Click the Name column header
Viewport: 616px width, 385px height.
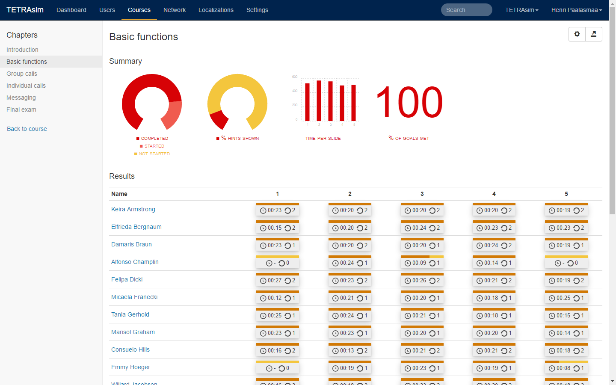pyautogui.click(x=119, y=194)
